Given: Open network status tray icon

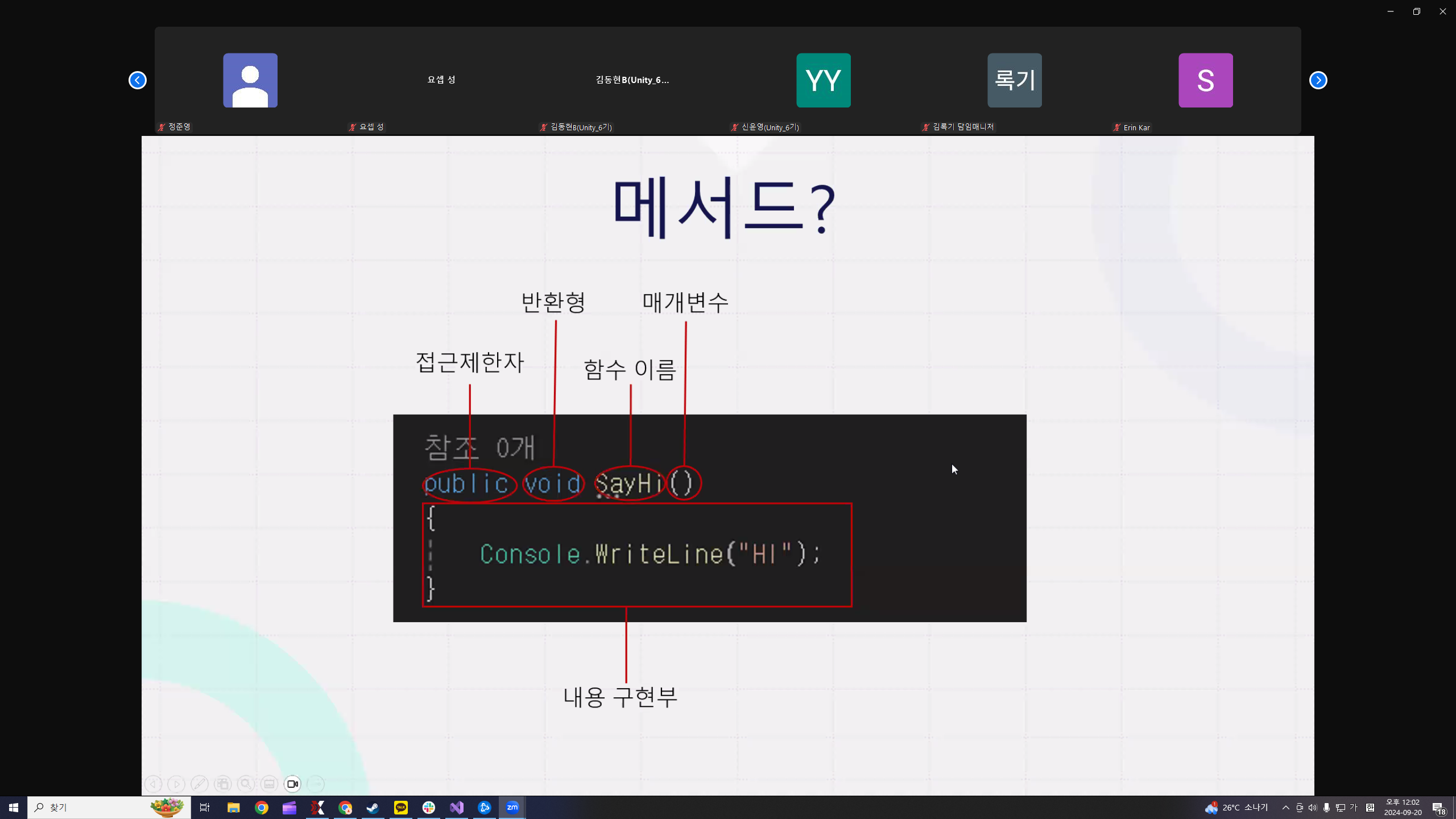Looking at the screenshot, I should click(x=1341, y=808).
